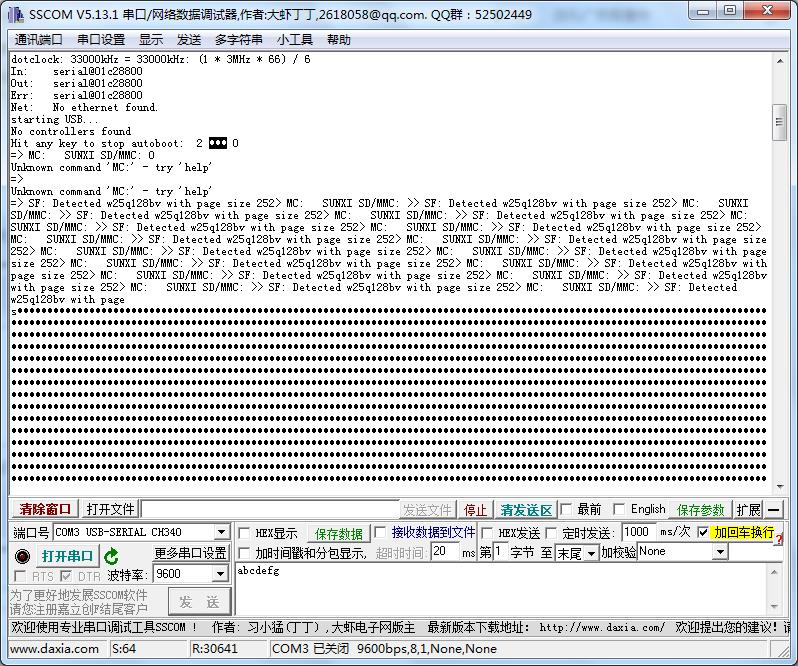798x666 pixels.
Task: Click the 'No controllers found' log line
Action: [71, 131]
